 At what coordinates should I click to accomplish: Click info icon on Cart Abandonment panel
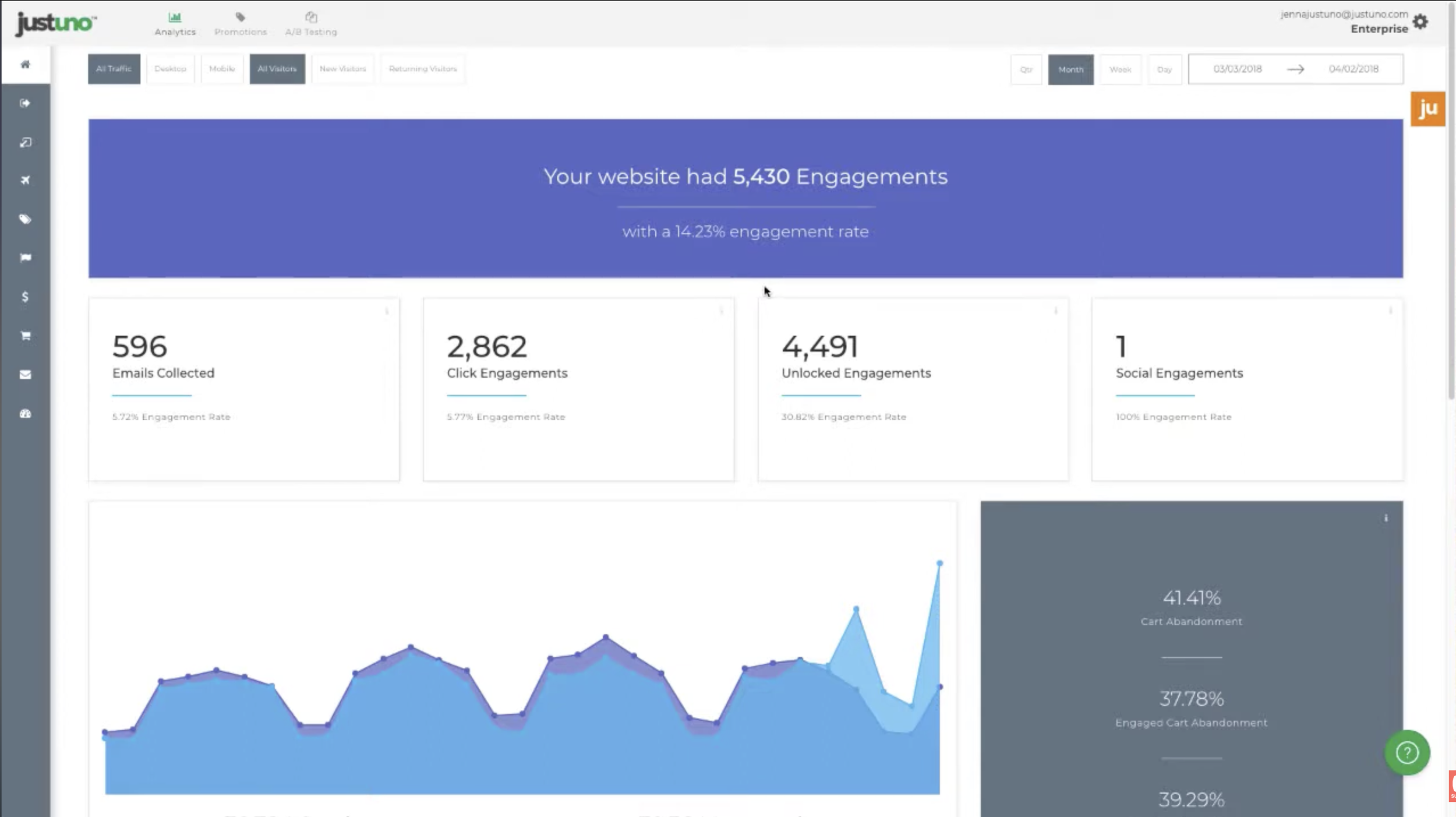pyautogui.click(x=1386, y=518)
